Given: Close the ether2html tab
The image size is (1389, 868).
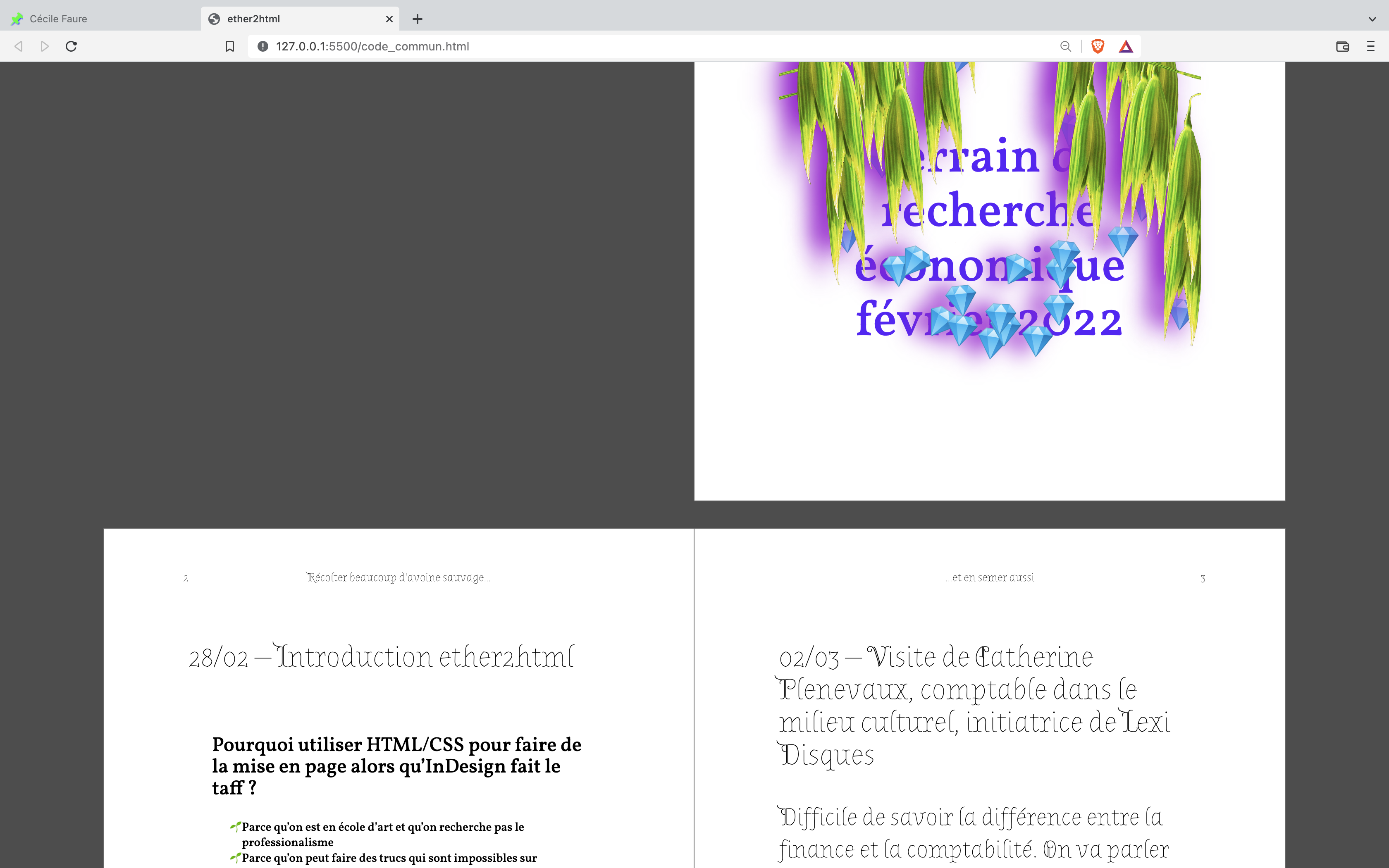Looking at the screenshot, I should [389, 19].
